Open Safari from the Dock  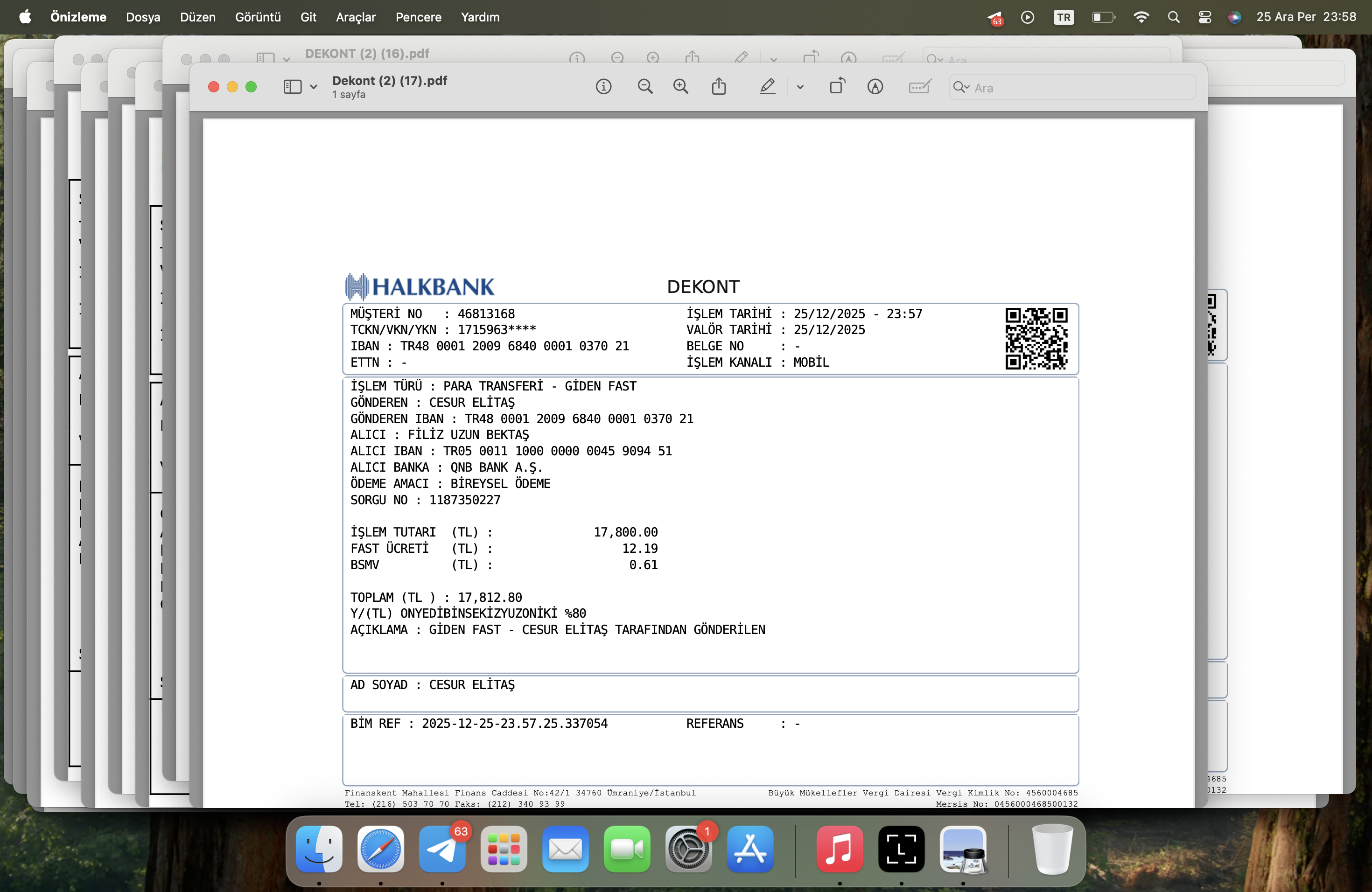(x=380, y=849)
